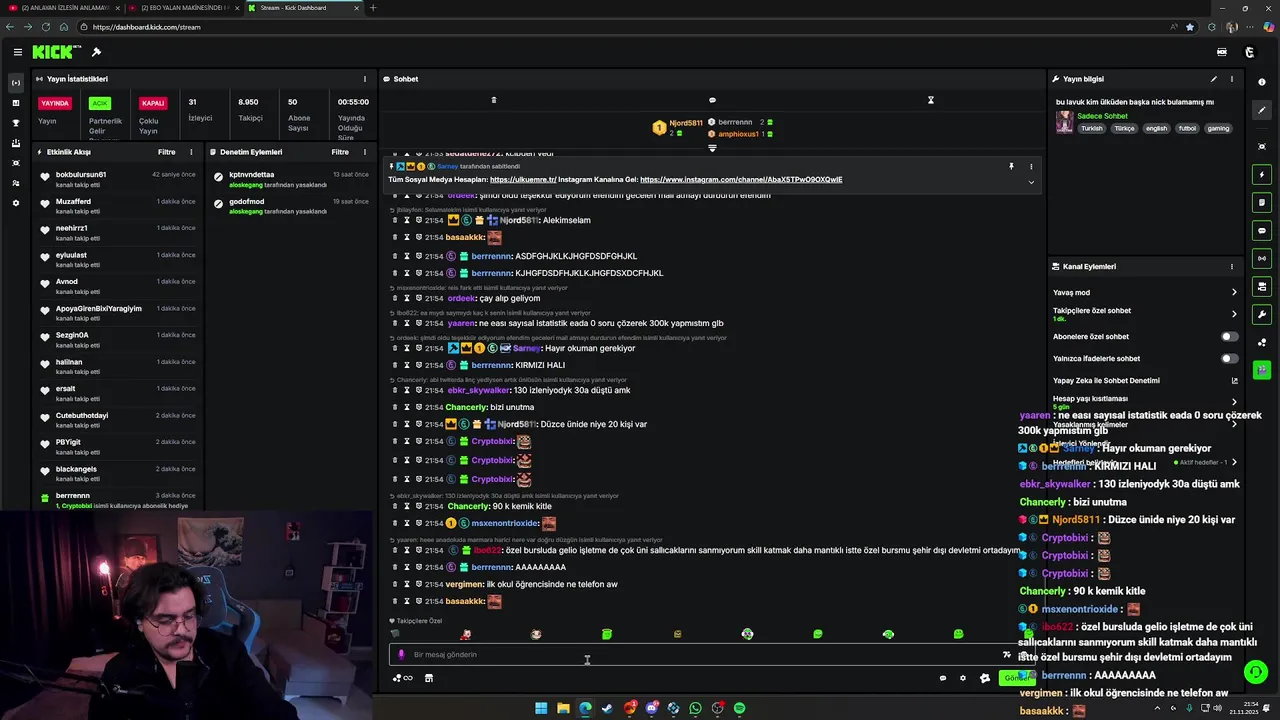Image resolution: width=1280 pixels, height=720 pixels.
Task: Open the Kanal Eylemleri panel options menu
Action: [x=1232, y=267]
